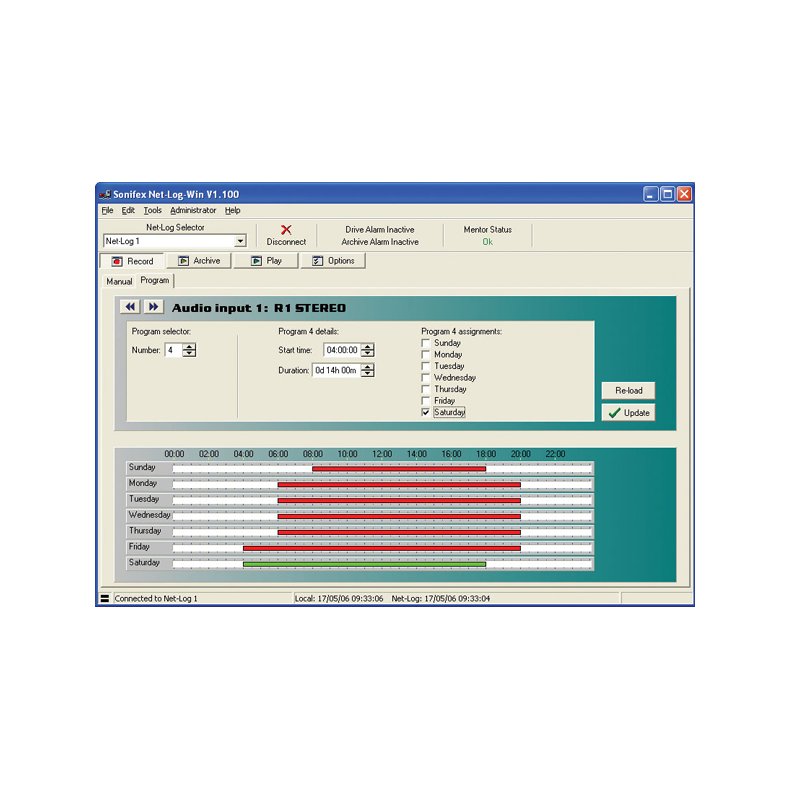Image resolution: width=790 pixels, height=790 pixels.
Task: Tick the Tuesday assignment checkbox
Action: (426, 366)
